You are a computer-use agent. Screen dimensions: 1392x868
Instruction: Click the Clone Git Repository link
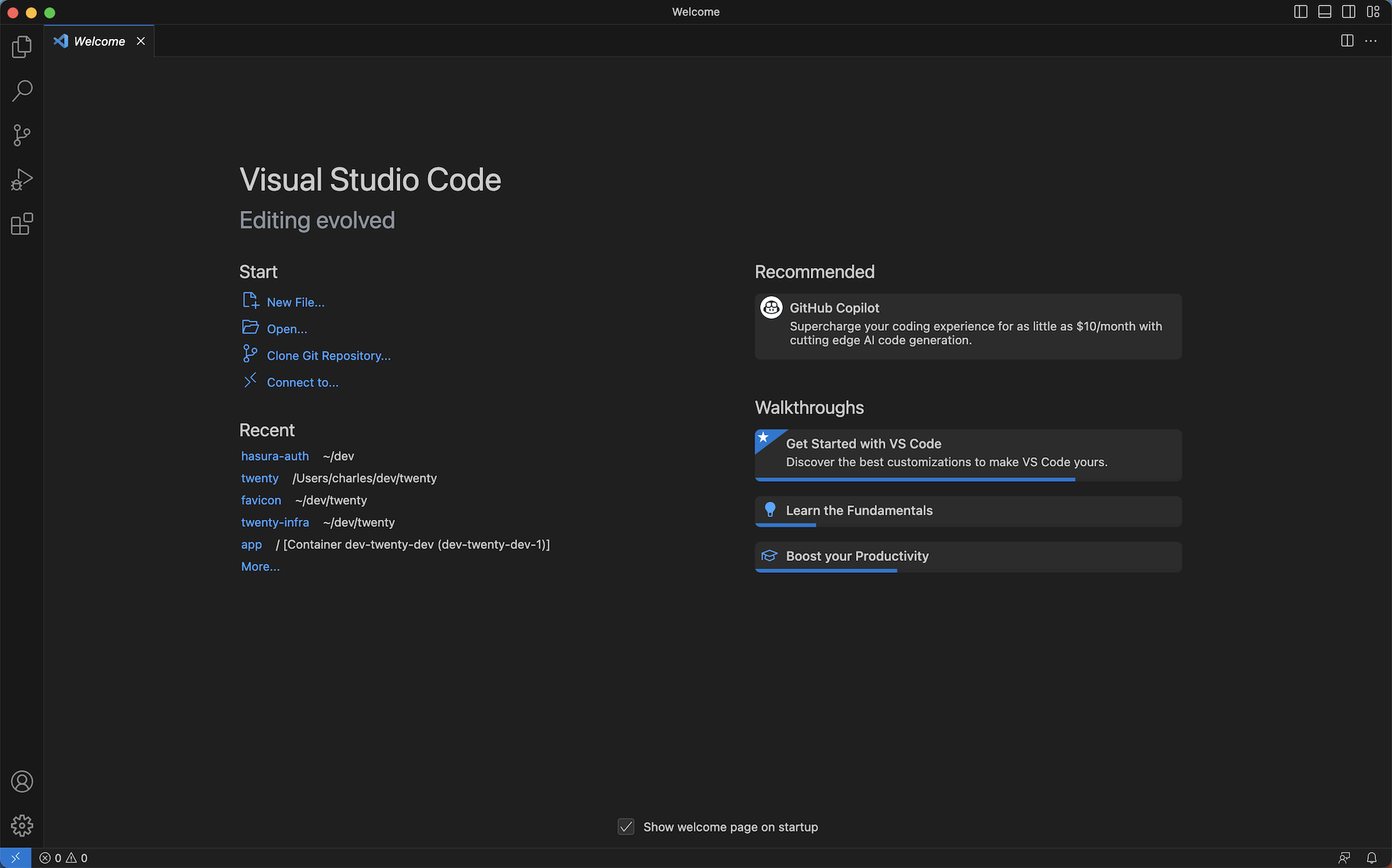[x=329, y=356]
